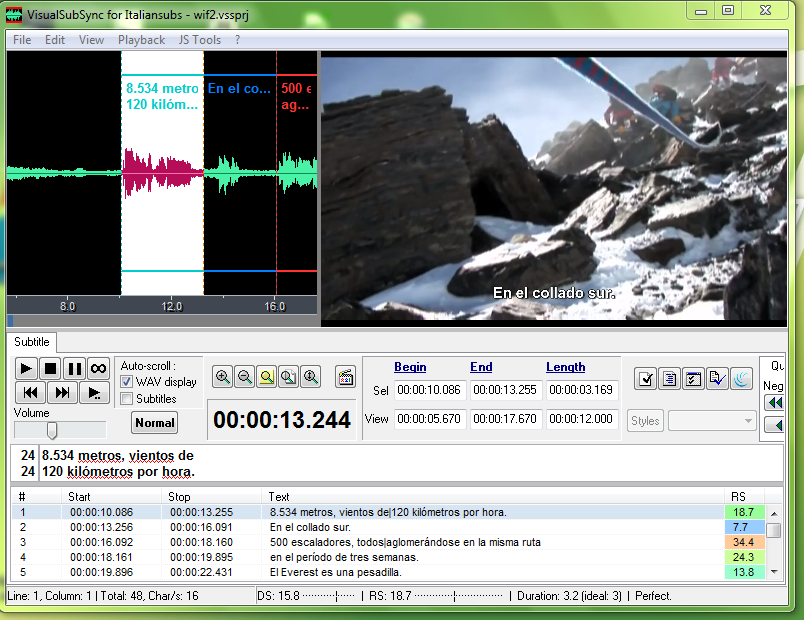Click the blue swirl icon in toolbar
The height and width of the screenshot is (620, 804).
pyautogui.click(x=741, y=378)
